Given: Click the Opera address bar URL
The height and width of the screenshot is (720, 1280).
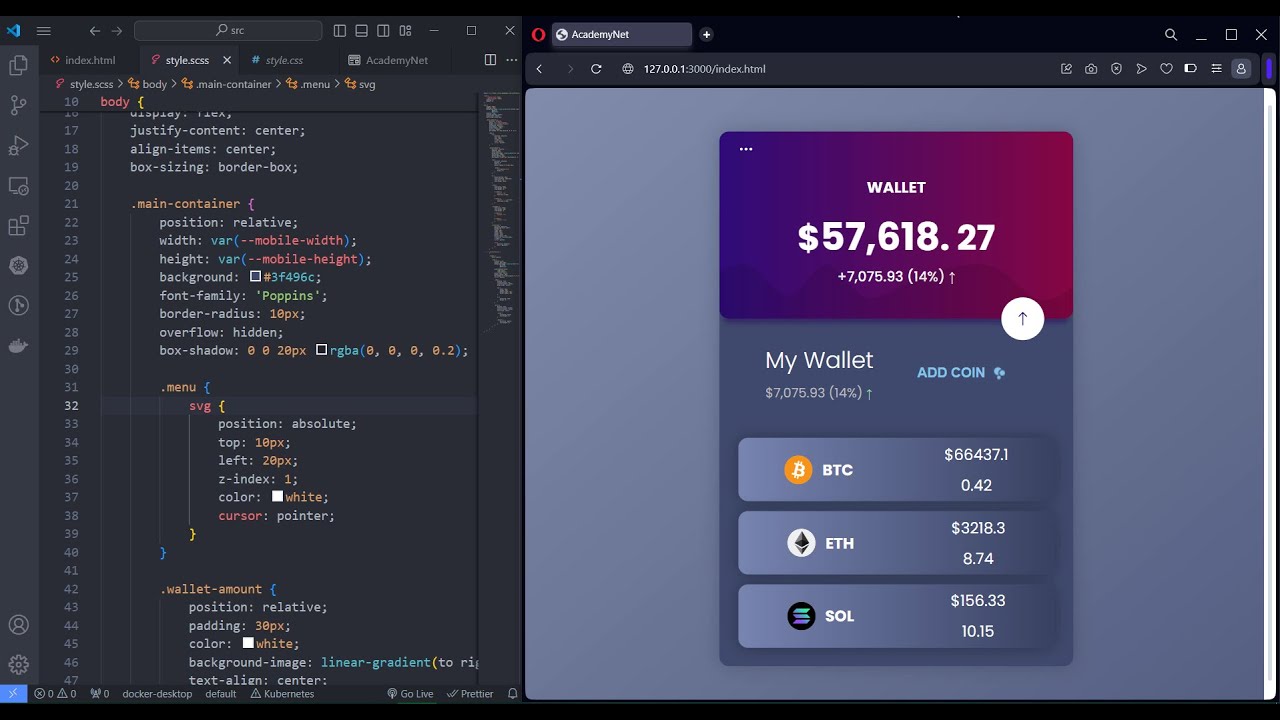Looking at the screenshot, I should point(704,69).
